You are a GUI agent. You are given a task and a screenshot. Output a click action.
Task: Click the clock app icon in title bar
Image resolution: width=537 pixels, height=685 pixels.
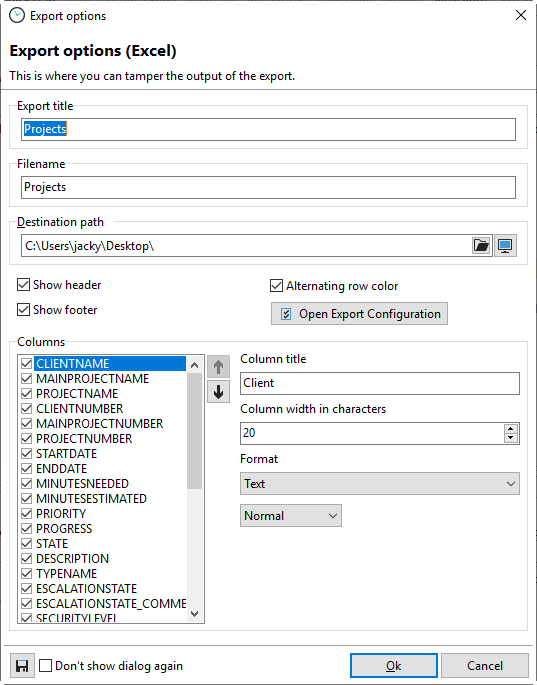click(x=17, y=16)
